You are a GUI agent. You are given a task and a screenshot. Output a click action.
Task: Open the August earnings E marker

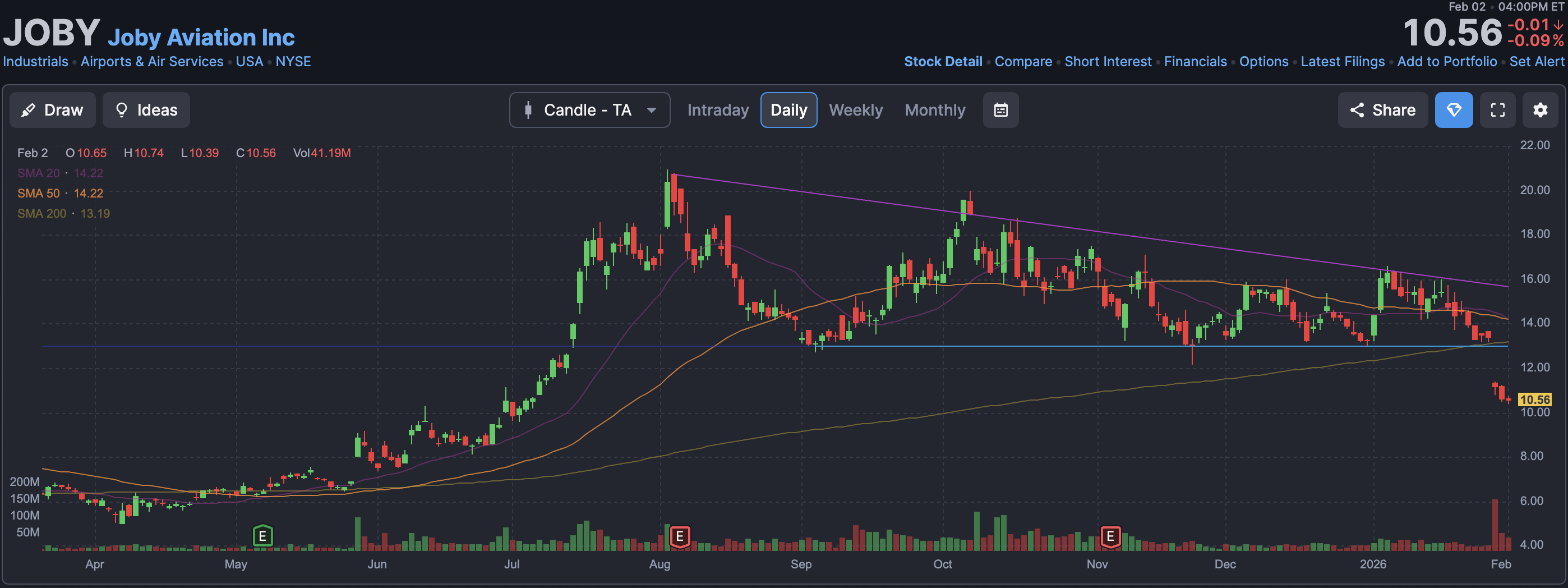pyautogui.click(x=679, y=536)
